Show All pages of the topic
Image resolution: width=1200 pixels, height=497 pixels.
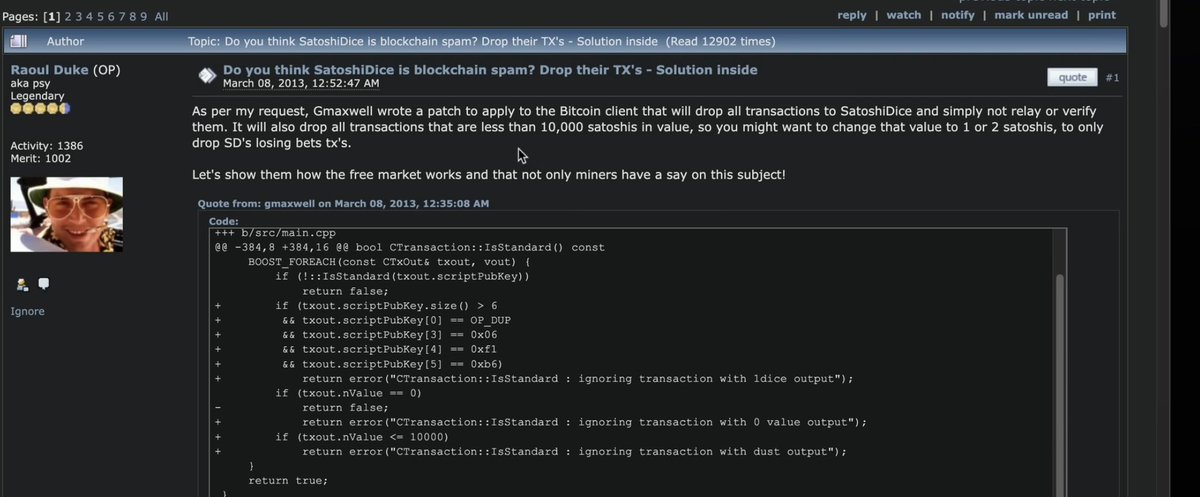click(161, 17)
